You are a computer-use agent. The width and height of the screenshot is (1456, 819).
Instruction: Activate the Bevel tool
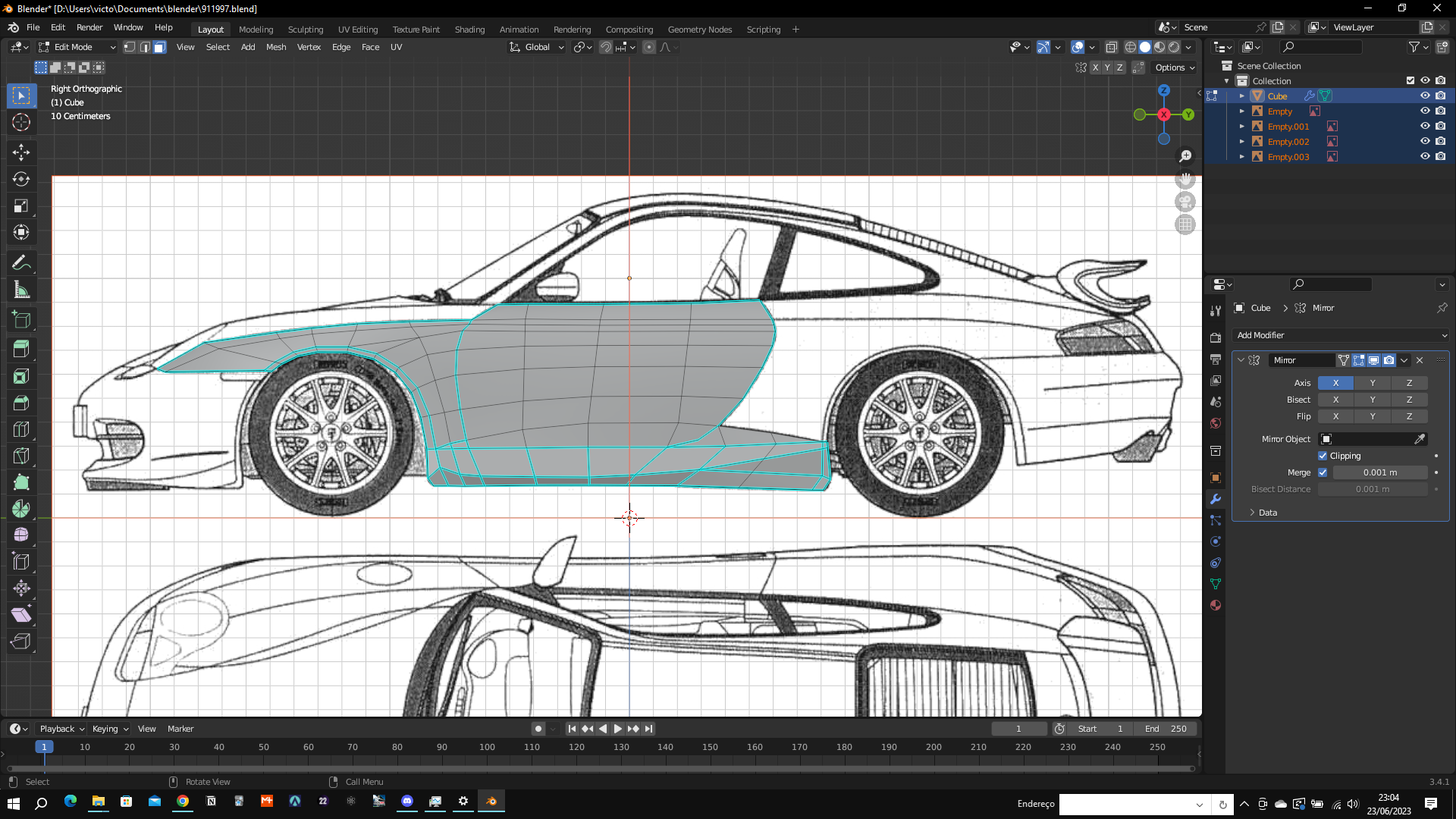point(21,403)
